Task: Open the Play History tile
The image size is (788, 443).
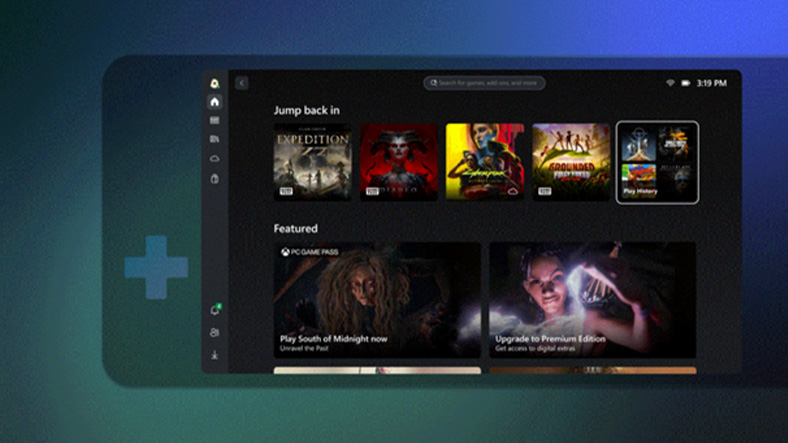Action: 657,162
